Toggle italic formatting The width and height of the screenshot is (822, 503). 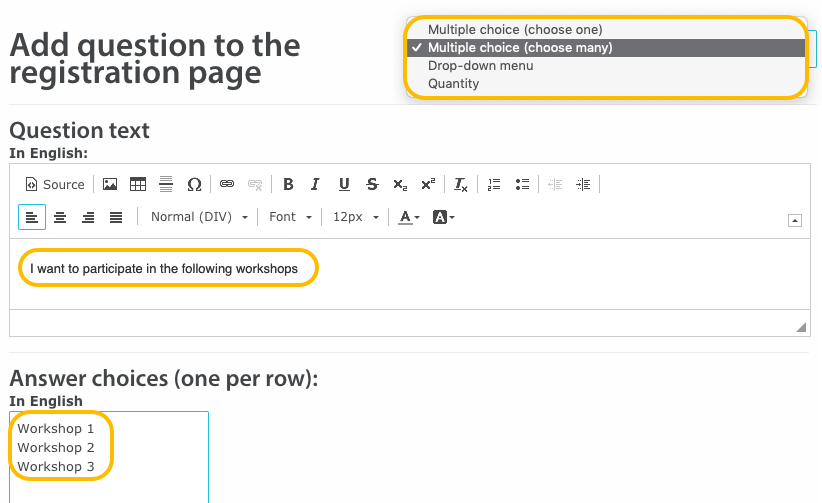point(315,184)
